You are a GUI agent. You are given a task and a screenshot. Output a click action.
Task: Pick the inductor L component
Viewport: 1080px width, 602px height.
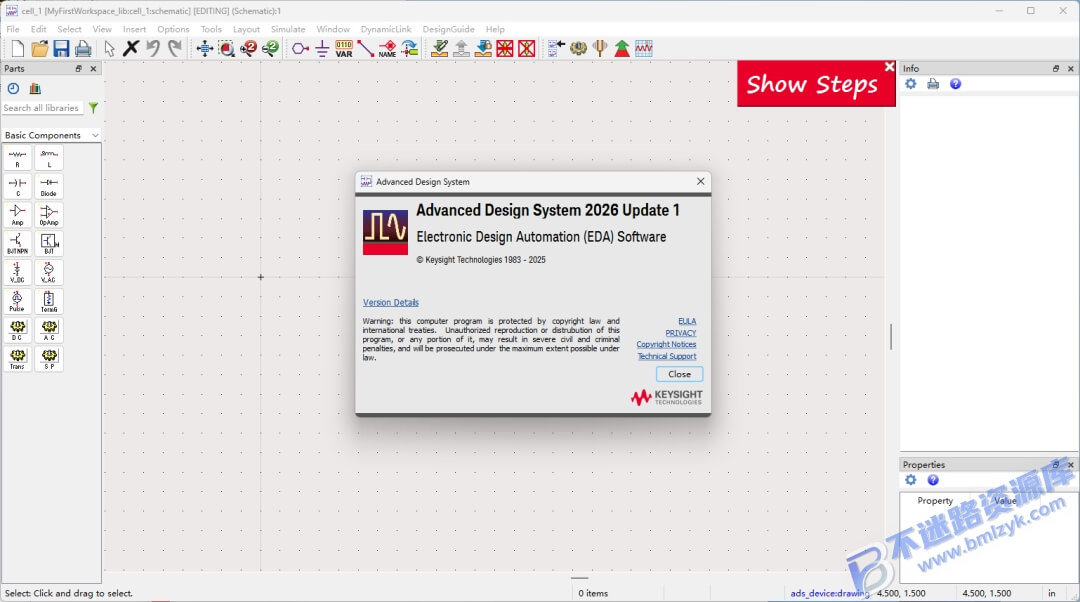click(49, 158)
